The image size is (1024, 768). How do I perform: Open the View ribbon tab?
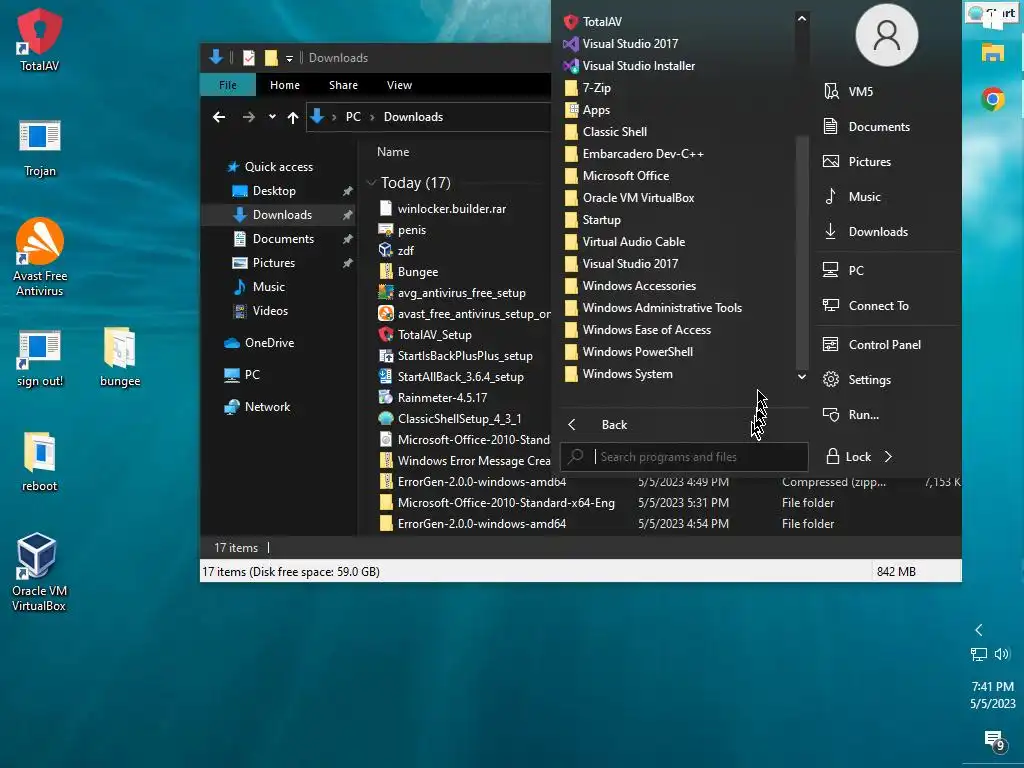tap(399, 85)
